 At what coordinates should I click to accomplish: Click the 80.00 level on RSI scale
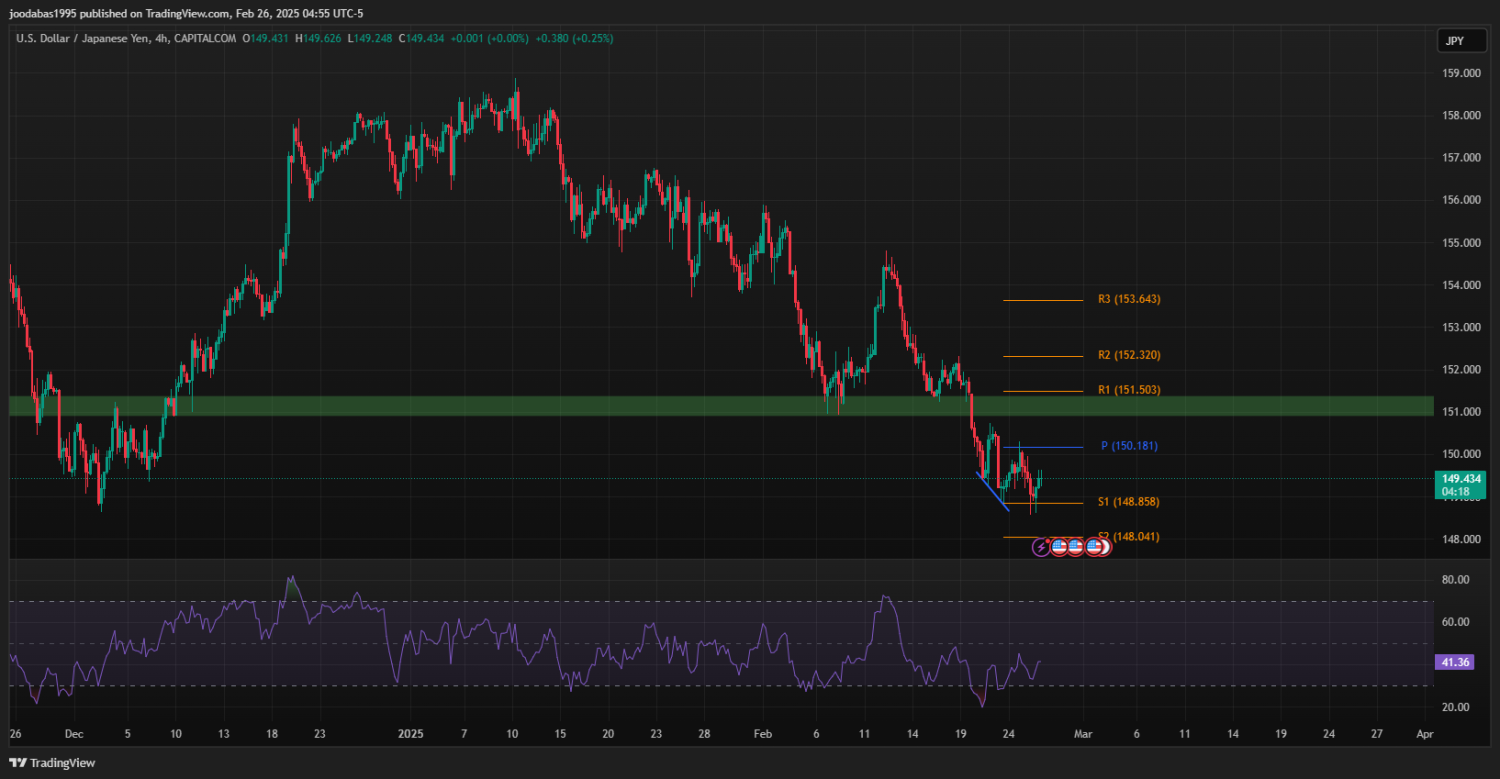[1456, 580]
